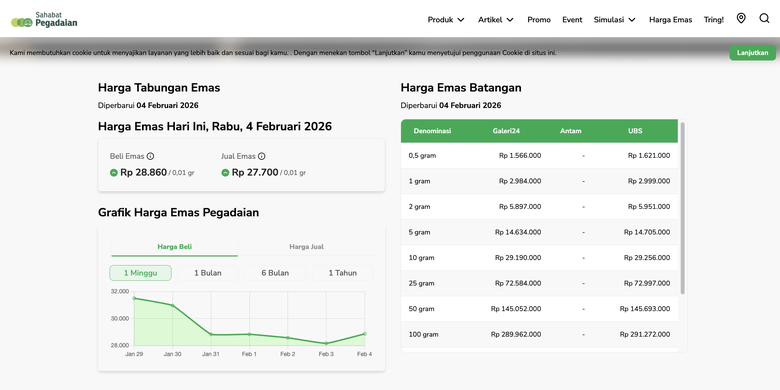The width and height of the screenshot is (780, 390).
Task: Click the Jan 29 chart data point
Action: pos(134,298)
